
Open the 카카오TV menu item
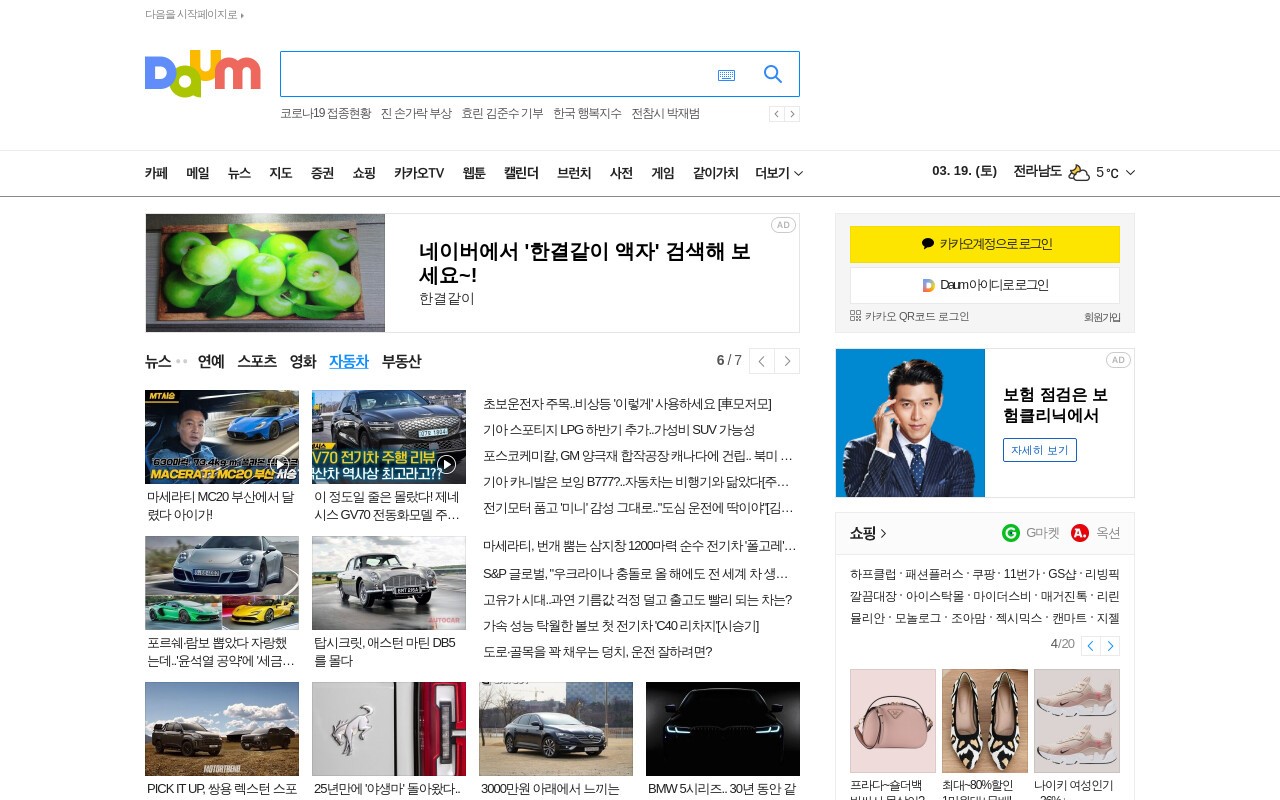point(419,173)
